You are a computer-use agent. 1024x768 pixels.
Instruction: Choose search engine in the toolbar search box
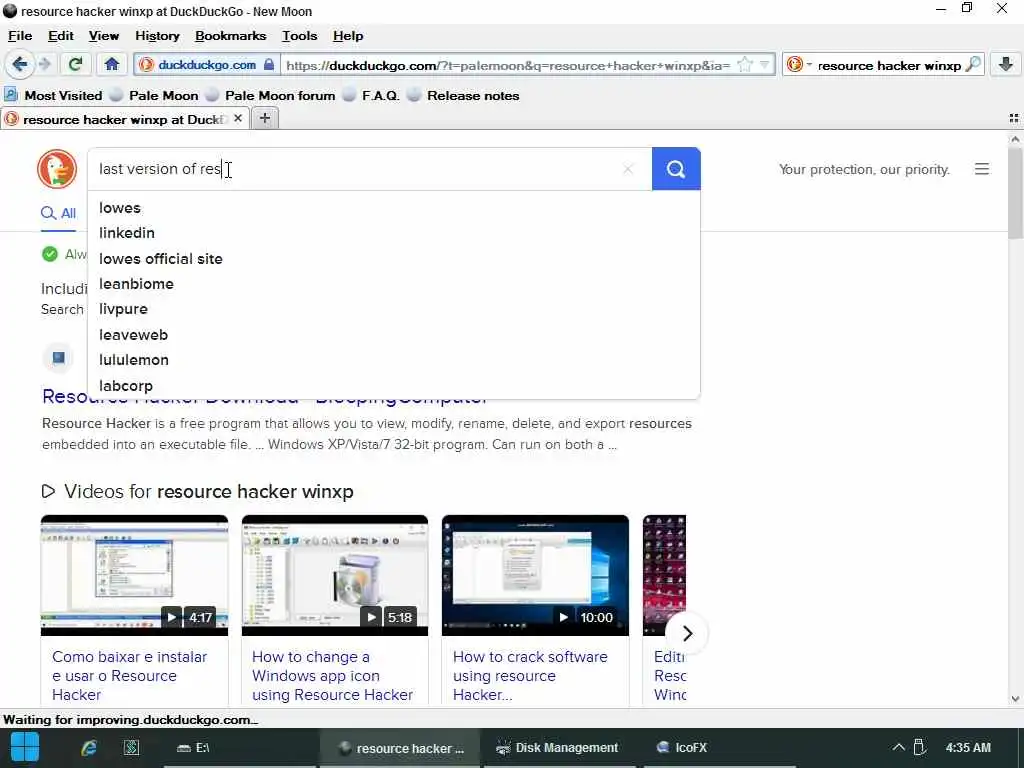coord(799,65)
